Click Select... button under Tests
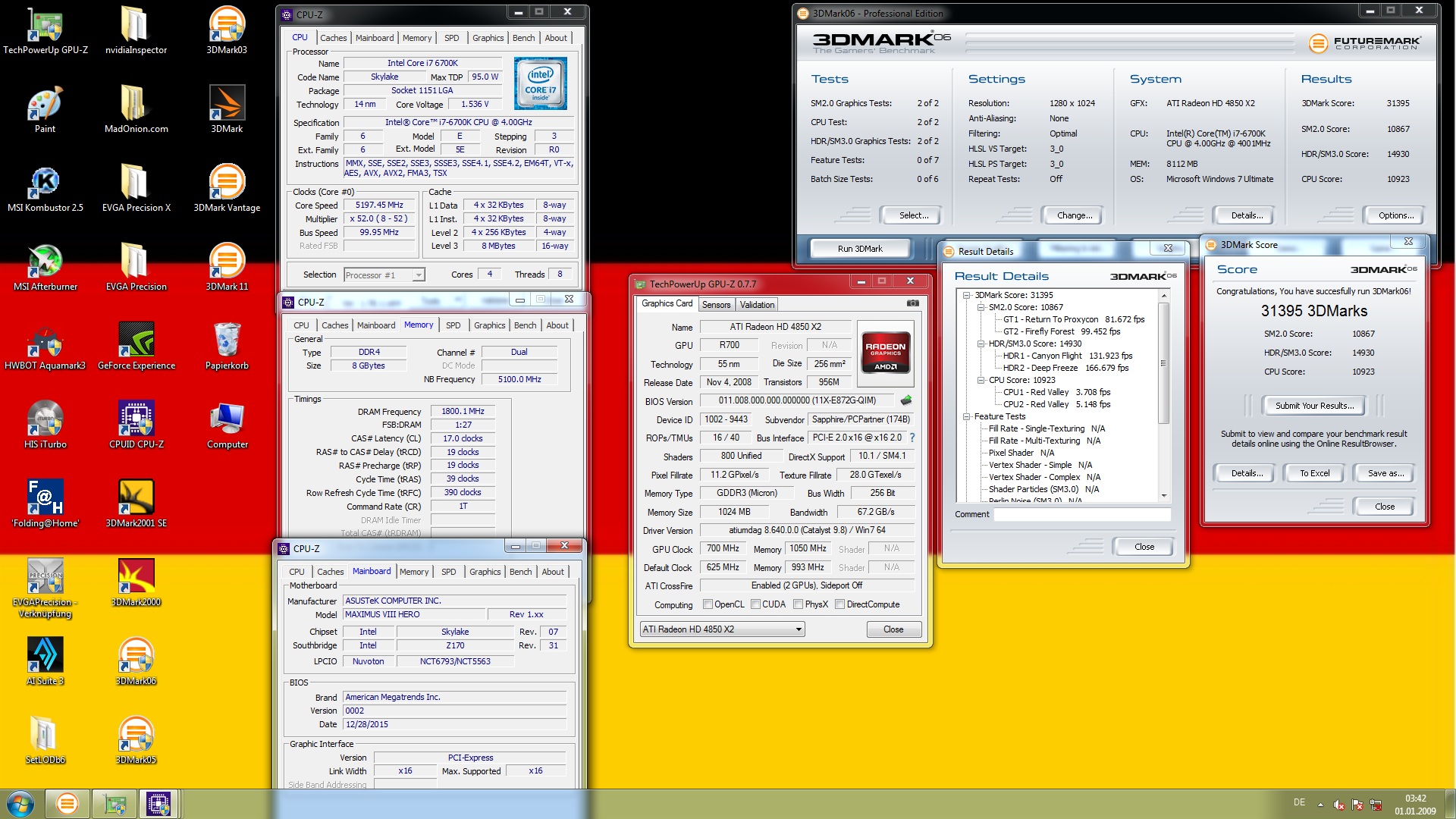This screenshot has height=819, width=1456. coord(913,215)
